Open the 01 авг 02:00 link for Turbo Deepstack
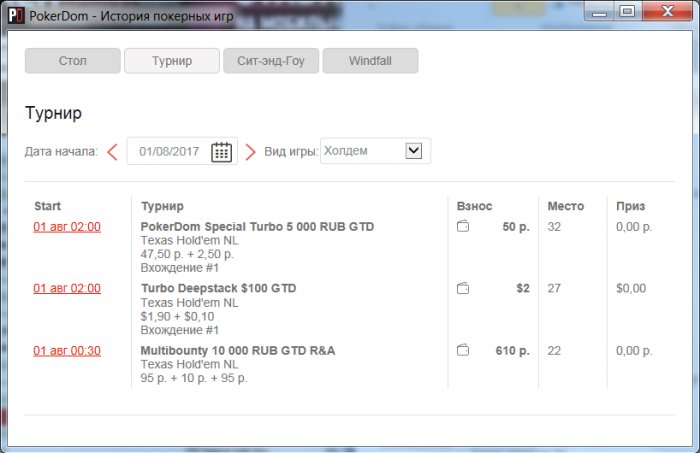 67,288
